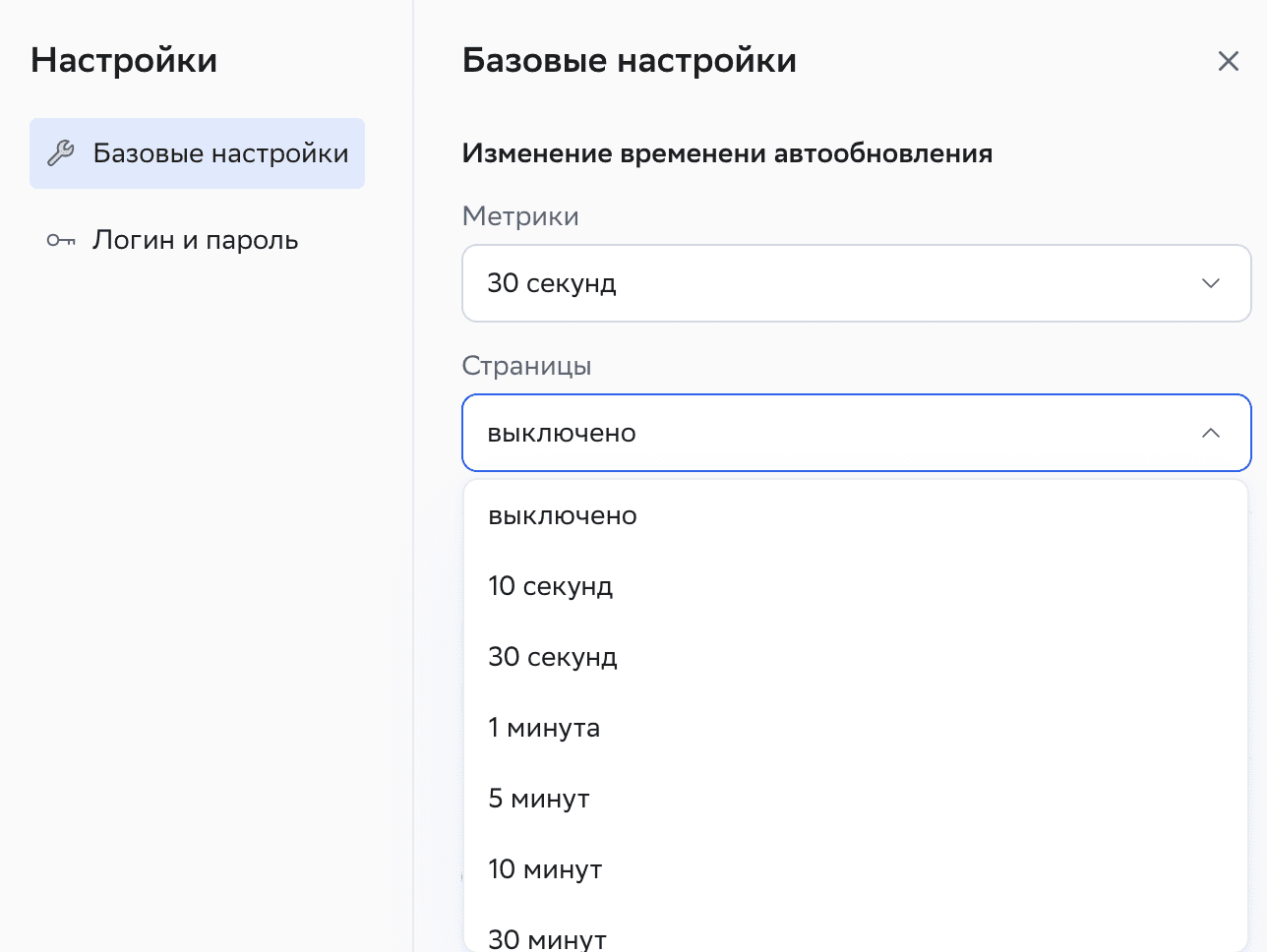Screen dimensions: 1267x952
Task: Pick 30 минут at the list bottom
Action: tap(547, 939)
